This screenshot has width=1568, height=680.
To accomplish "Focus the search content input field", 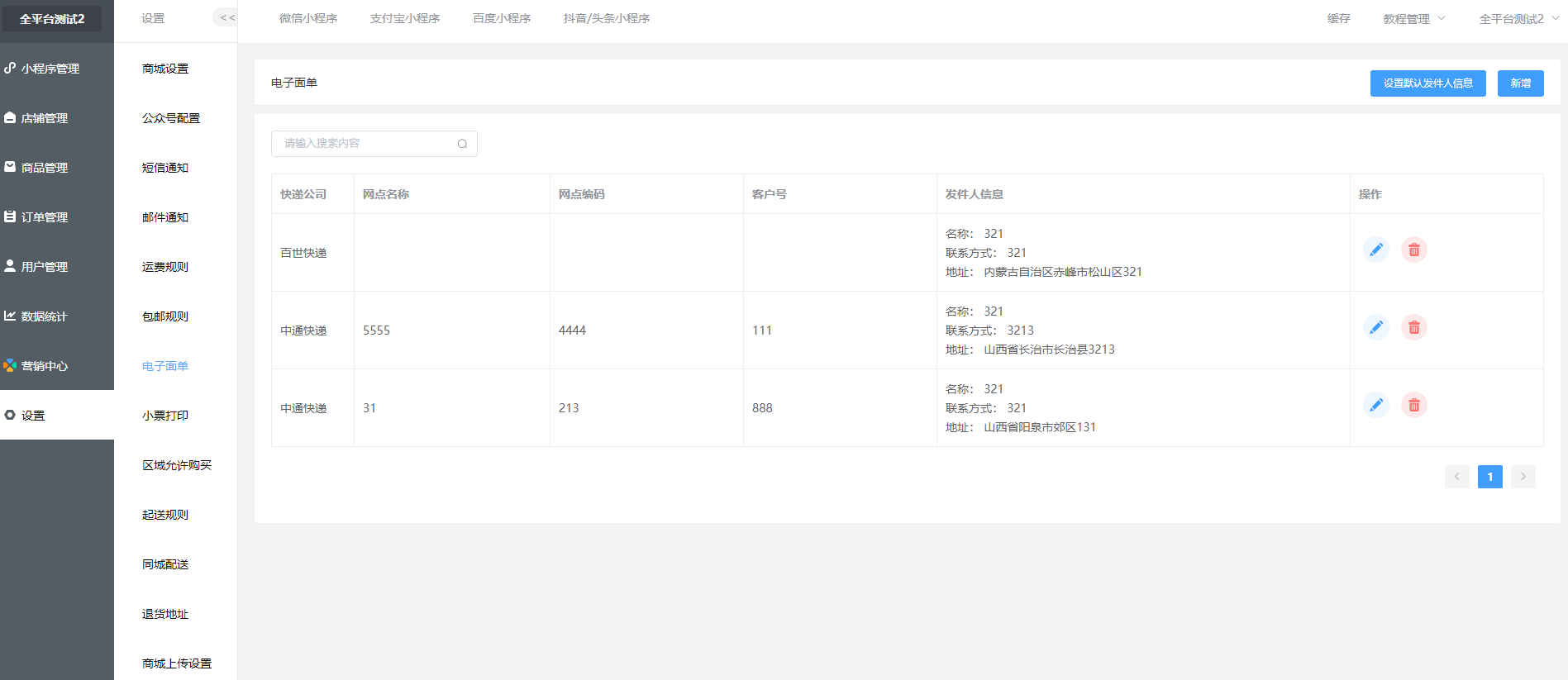I will point(364,144).
